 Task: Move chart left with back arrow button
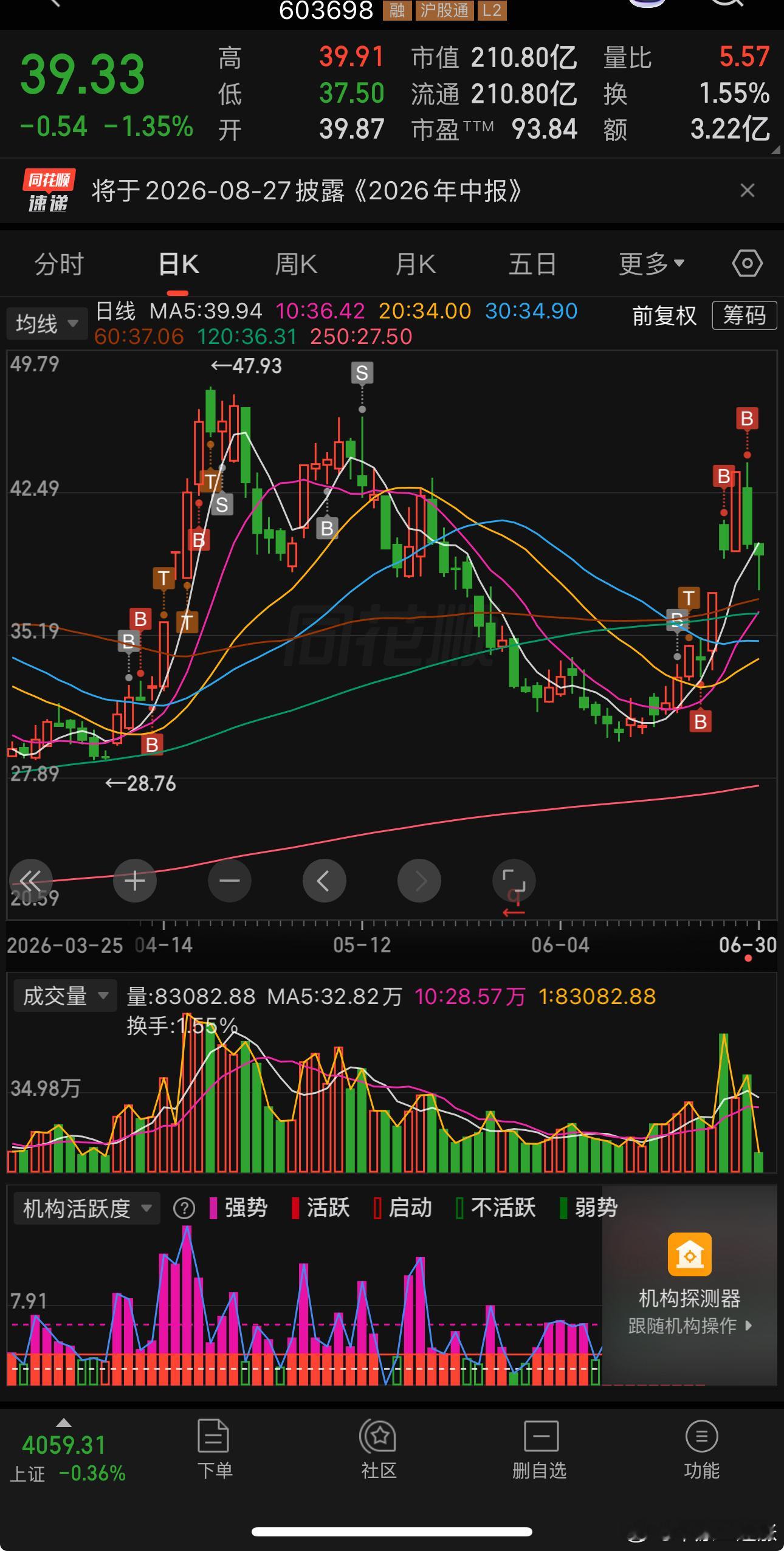click(325, 881)
